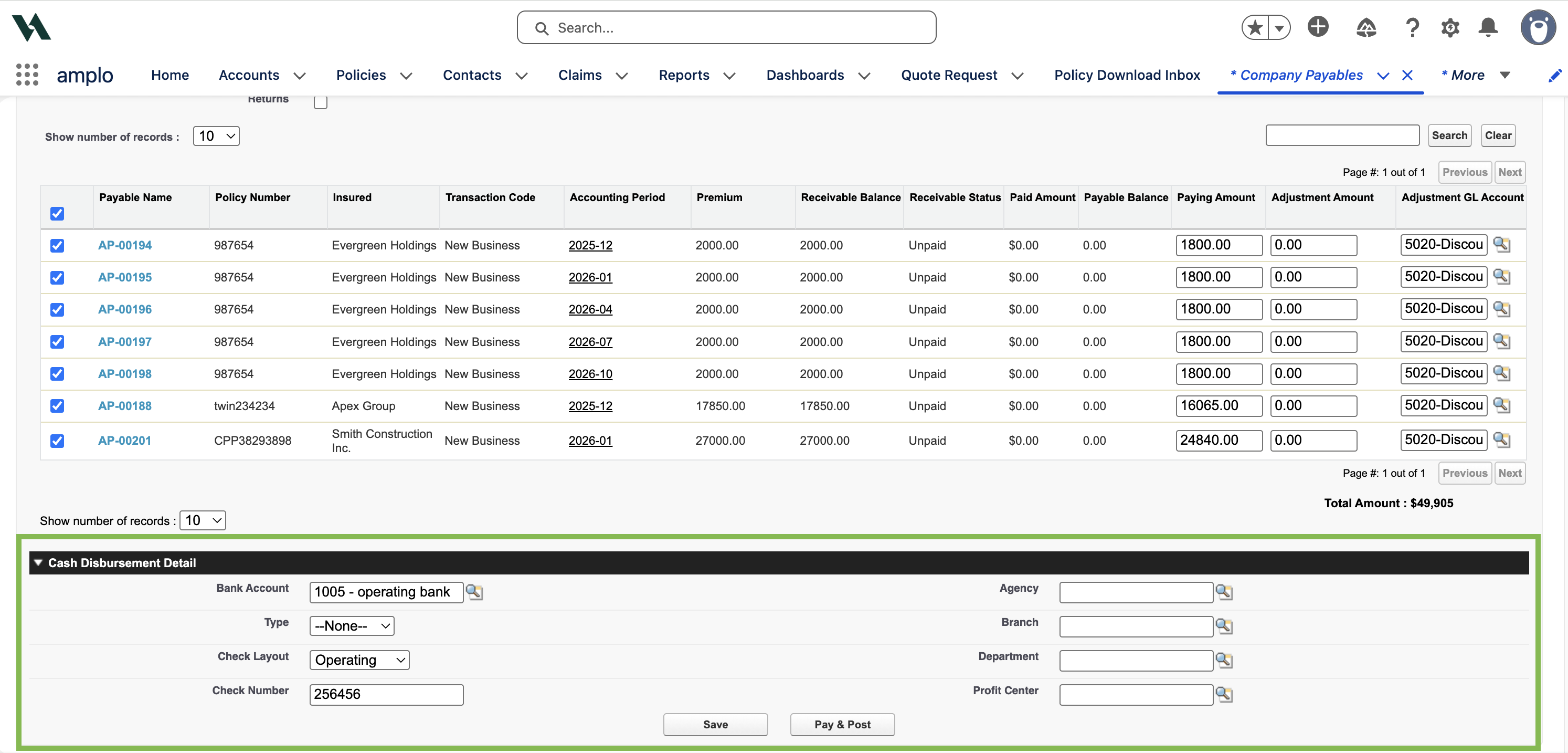Open GL account lookup for AP-00188
This screenshot has height=753, width=1568.
point(1502,405)
